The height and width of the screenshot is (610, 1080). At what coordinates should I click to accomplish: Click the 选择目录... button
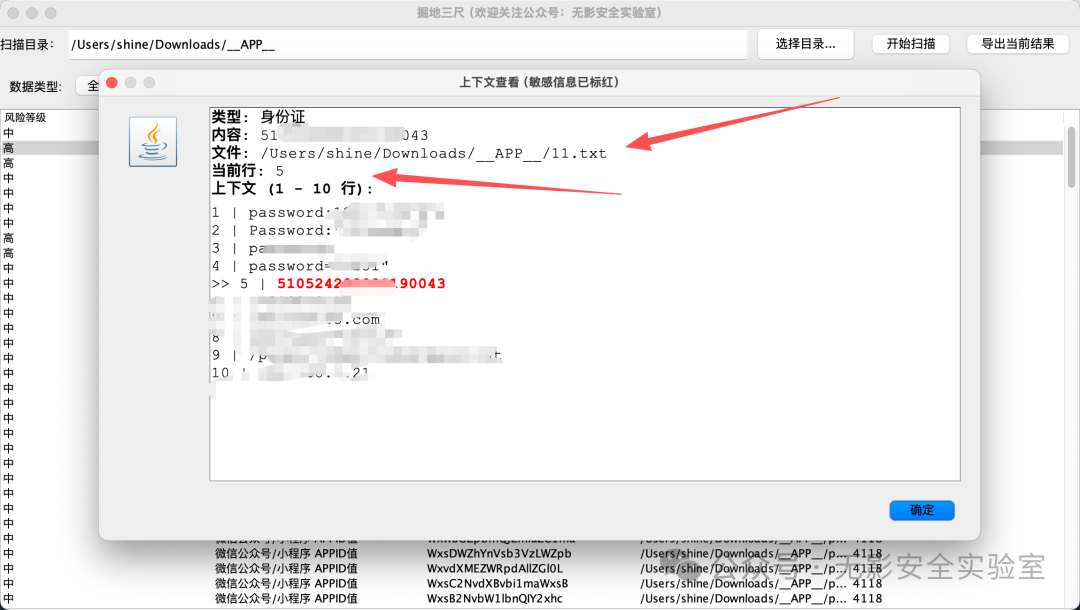pos(805,44)
